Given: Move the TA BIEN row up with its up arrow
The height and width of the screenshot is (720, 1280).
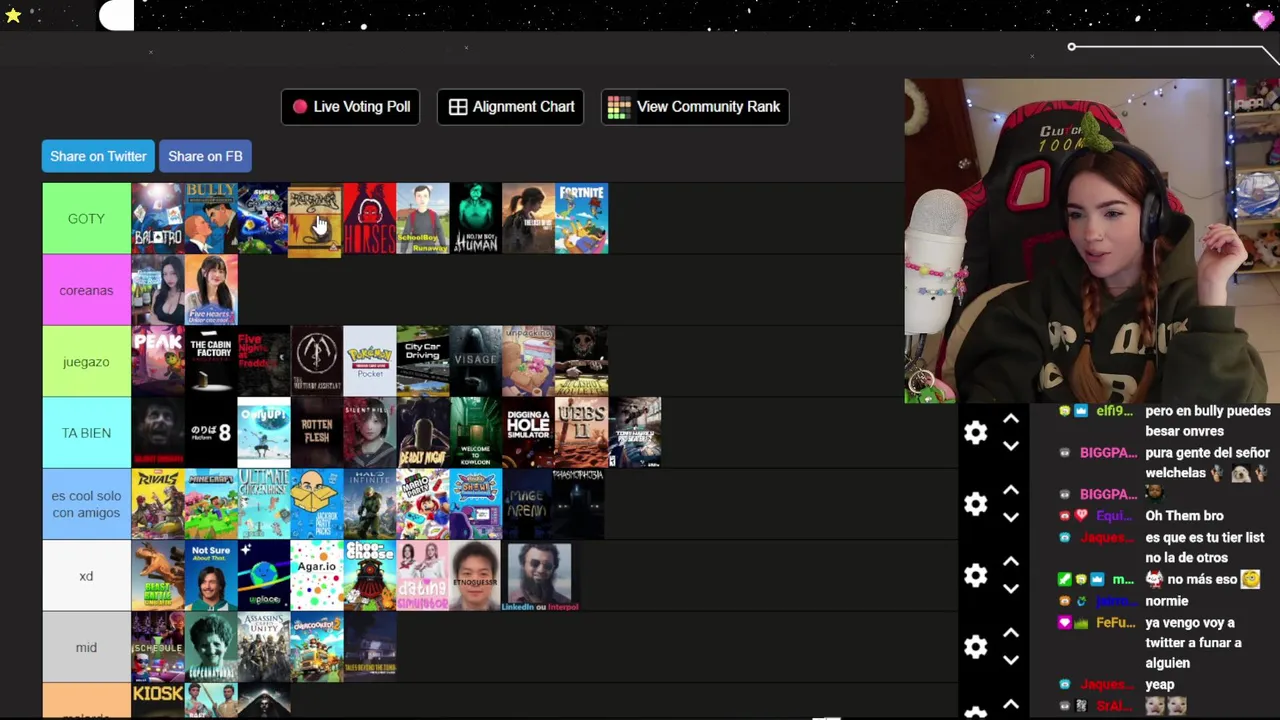Looking at the screenshot, I should pos(1011,419).
